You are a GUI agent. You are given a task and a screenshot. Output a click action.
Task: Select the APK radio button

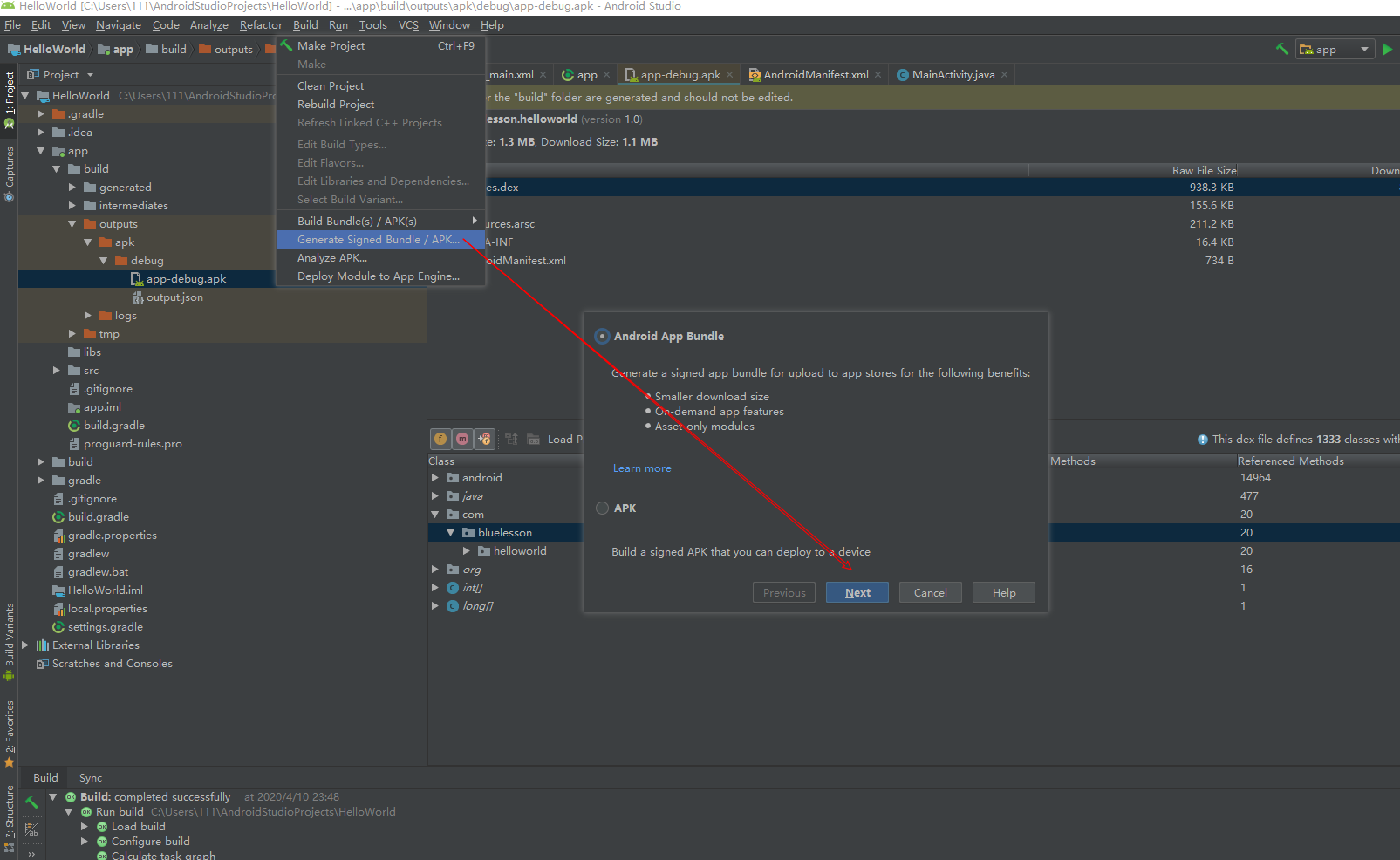(x=602, y=508)
